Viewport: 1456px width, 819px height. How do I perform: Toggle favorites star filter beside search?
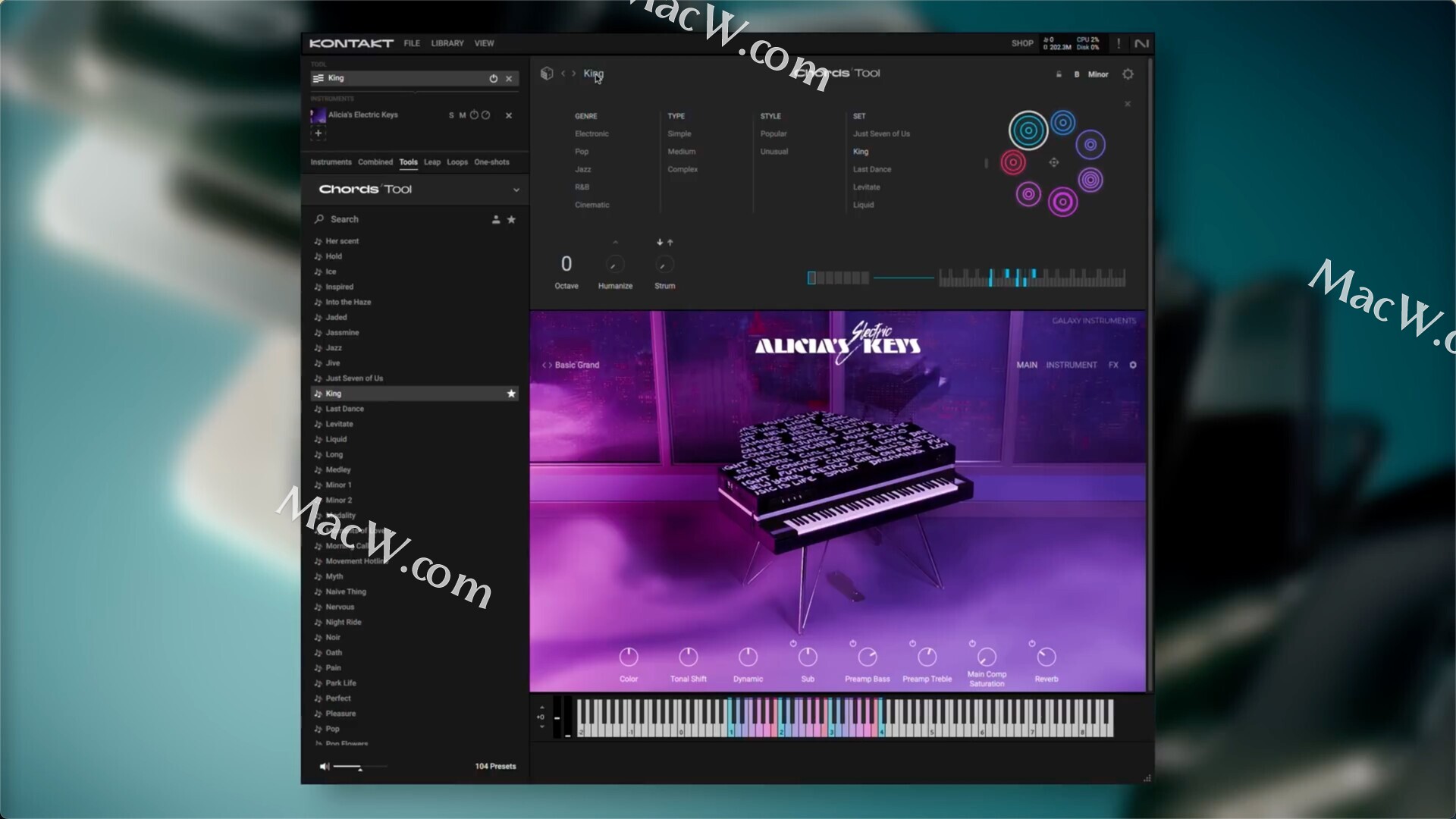pyautogui.click(x=511, y=220)
